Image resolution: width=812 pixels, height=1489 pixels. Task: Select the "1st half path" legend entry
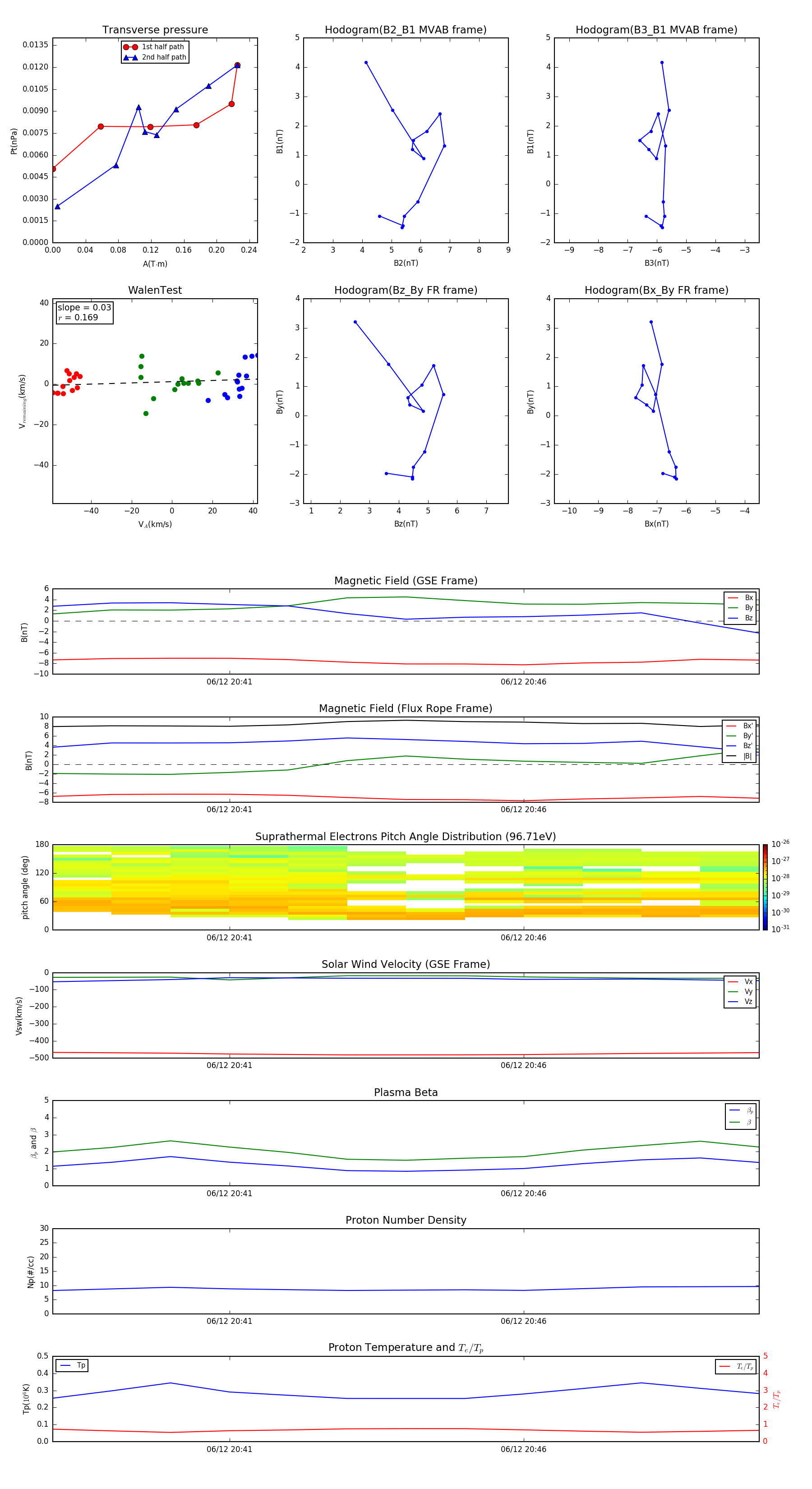pos(155,47)
